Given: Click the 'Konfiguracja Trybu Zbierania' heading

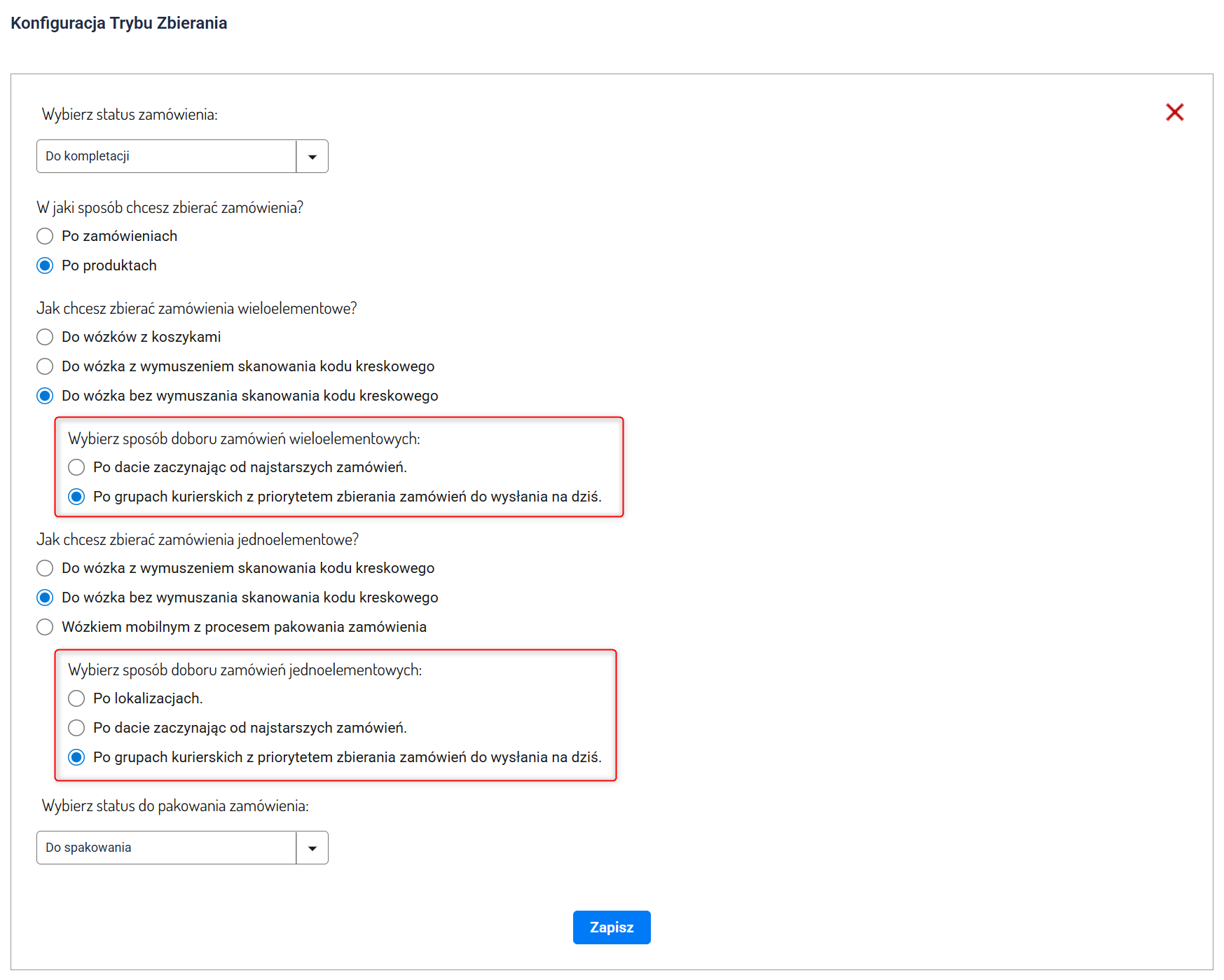Looking at the screenshot, I should 119,23.
